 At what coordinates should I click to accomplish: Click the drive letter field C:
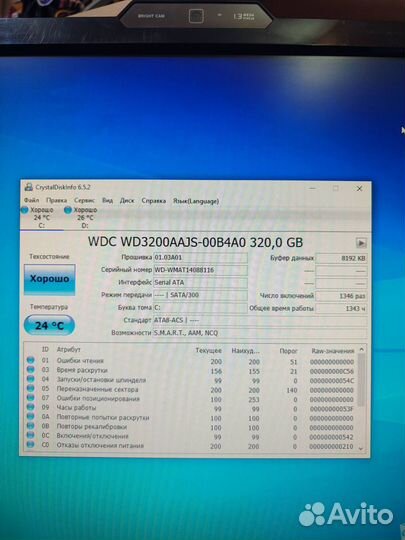pyautogui.click(x=200, y=308)
